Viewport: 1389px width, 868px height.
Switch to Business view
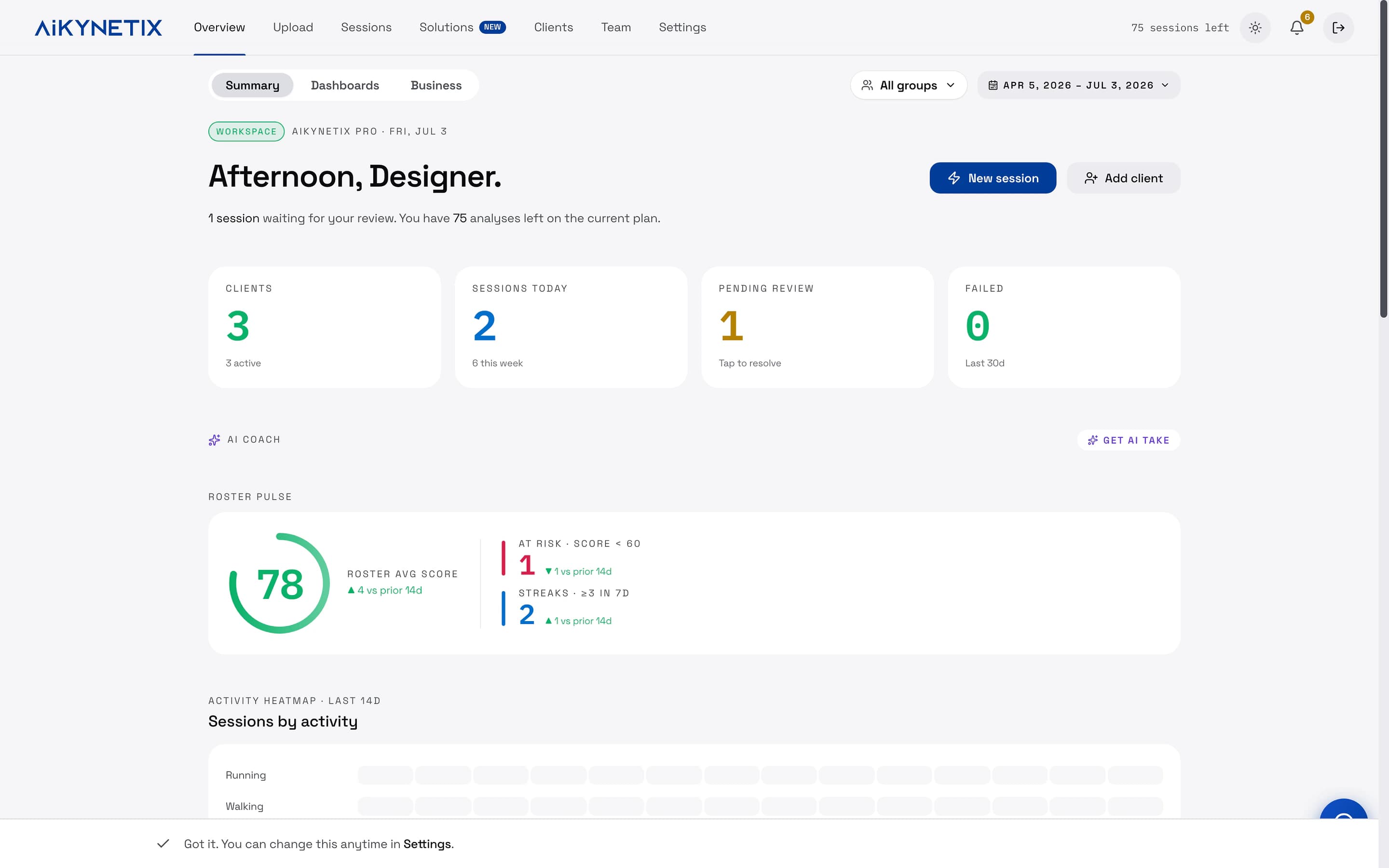[x=436, y=85]
